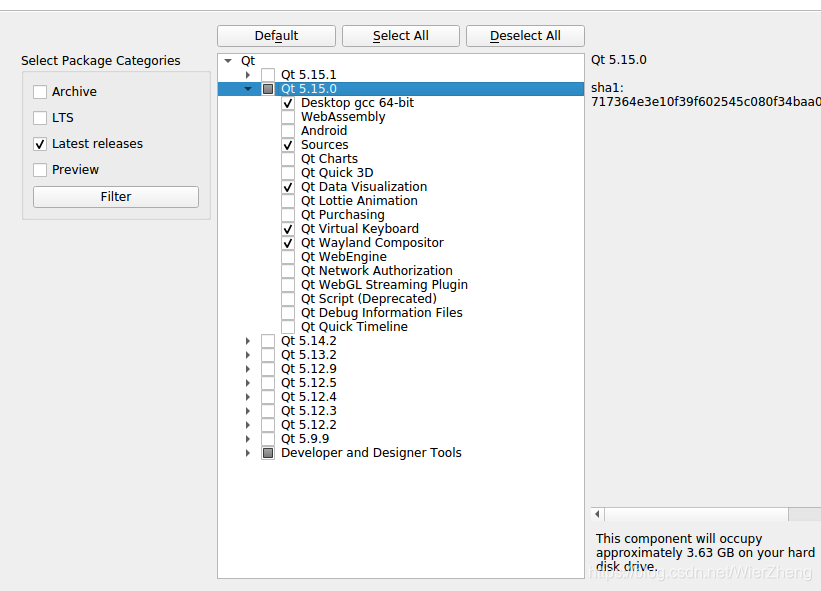Check Qt WebEngine component

(287, 256)
